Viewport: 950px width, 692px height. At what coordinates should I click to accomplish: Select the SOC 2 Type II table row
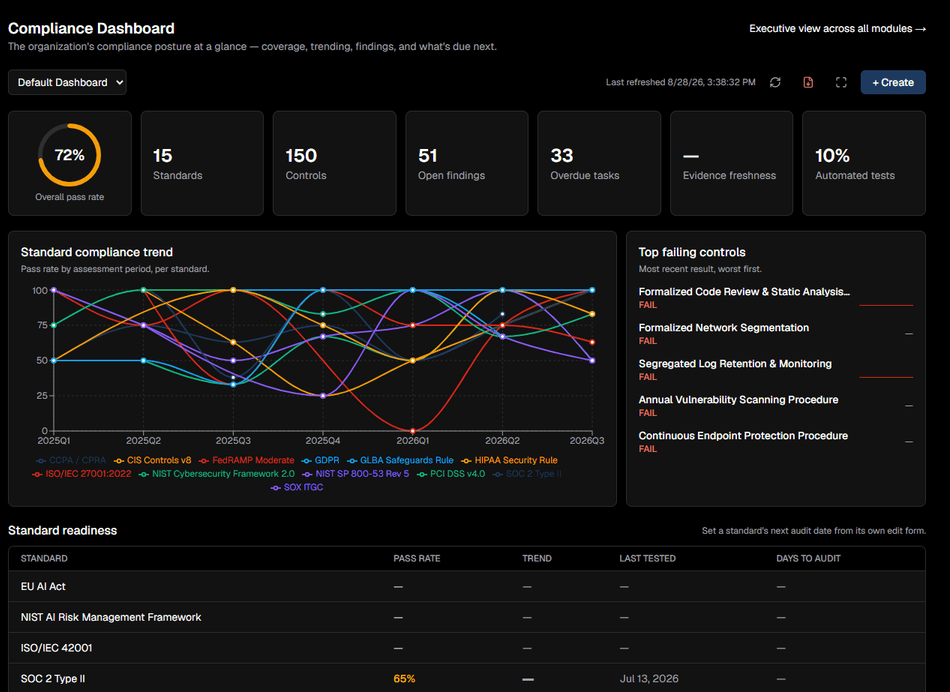pyautogui.click(x=467, y=679)
